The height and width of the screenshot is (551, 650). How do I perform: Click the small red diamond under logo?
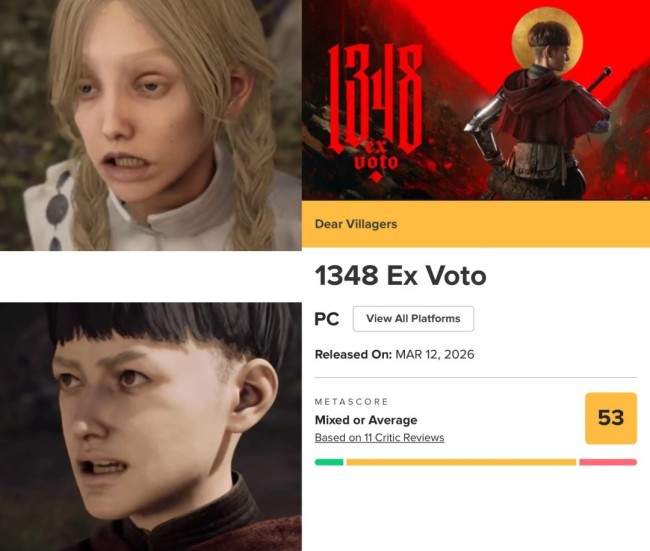pyautogui.click(x=375, y=177)
